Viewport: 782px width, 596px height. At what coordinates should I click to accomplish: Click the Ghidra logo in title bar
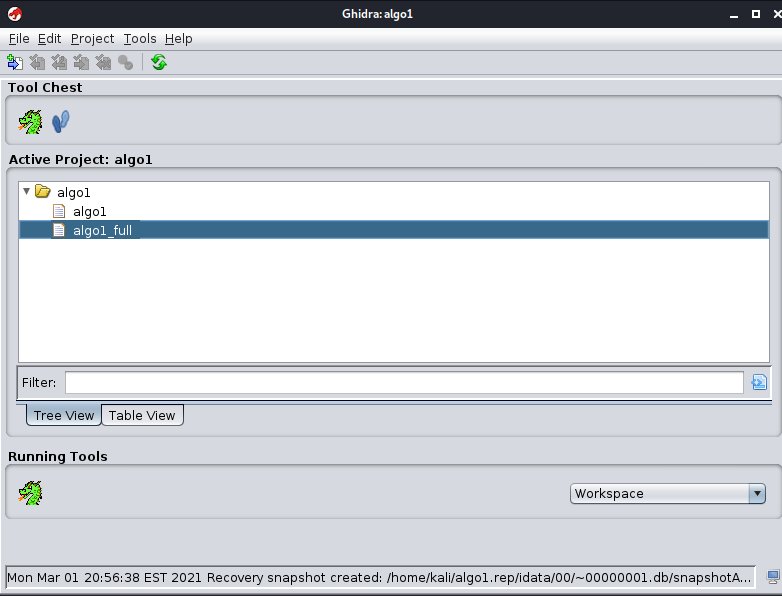click(14, 14)
